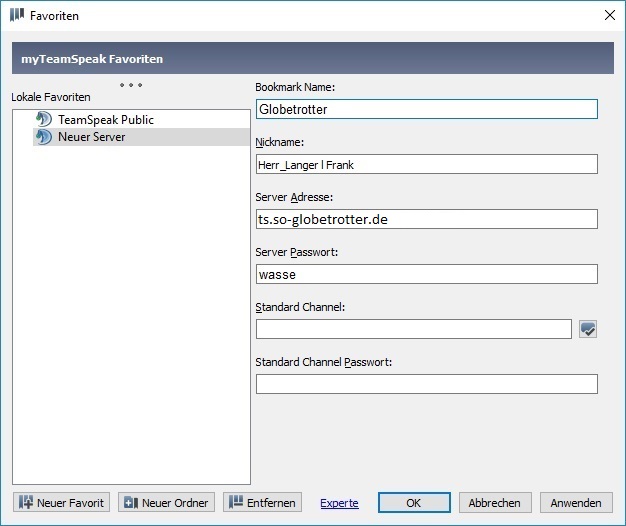Click into the Nickname input field

coord(427,164)
